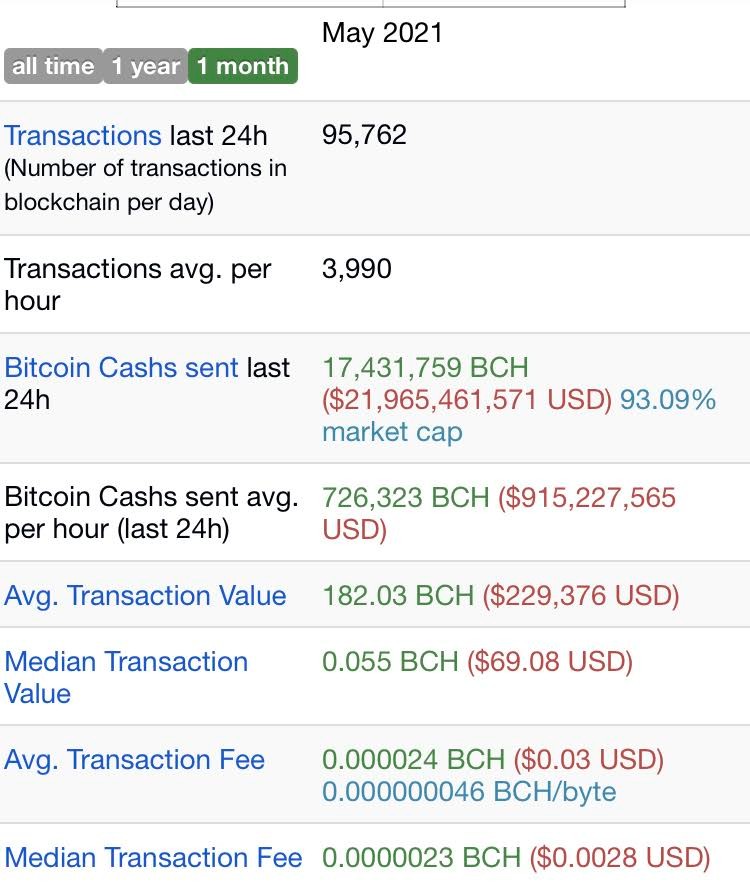This screenshot has height=884, width=750.
Task: Open the Median Transaction Fee link
Action: [153, 858]
